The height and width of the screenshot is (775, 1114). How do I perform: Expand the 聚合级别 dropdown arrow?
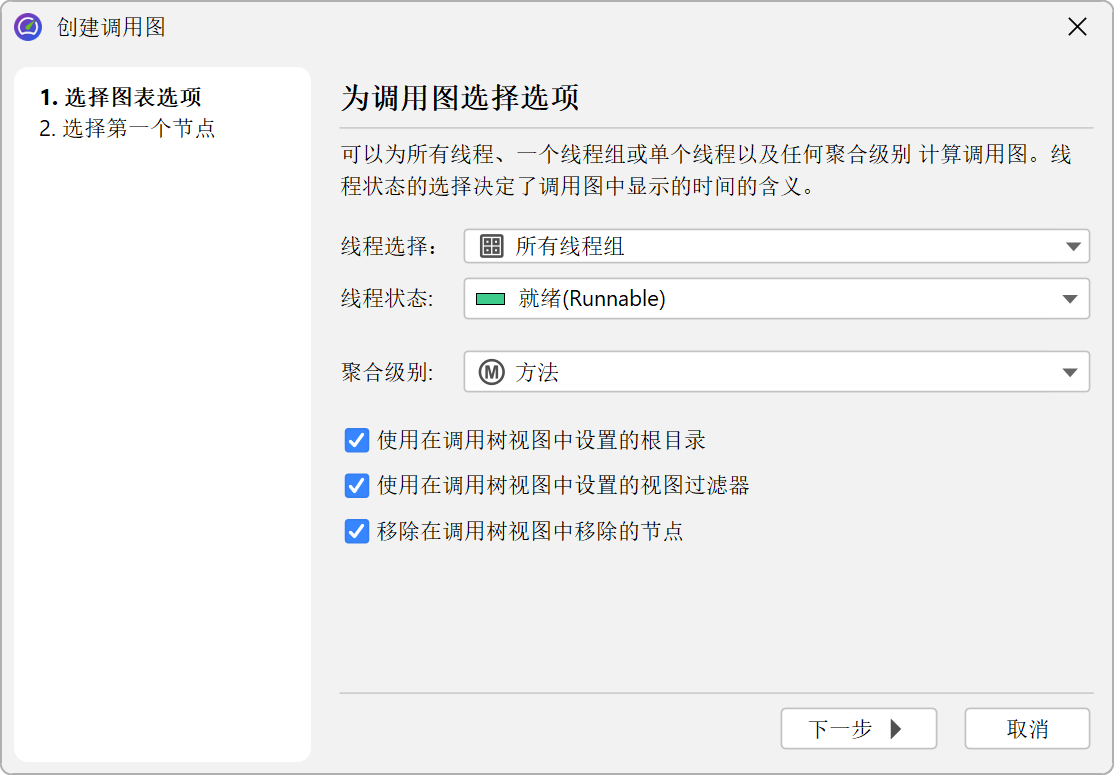coord(1073,373)
